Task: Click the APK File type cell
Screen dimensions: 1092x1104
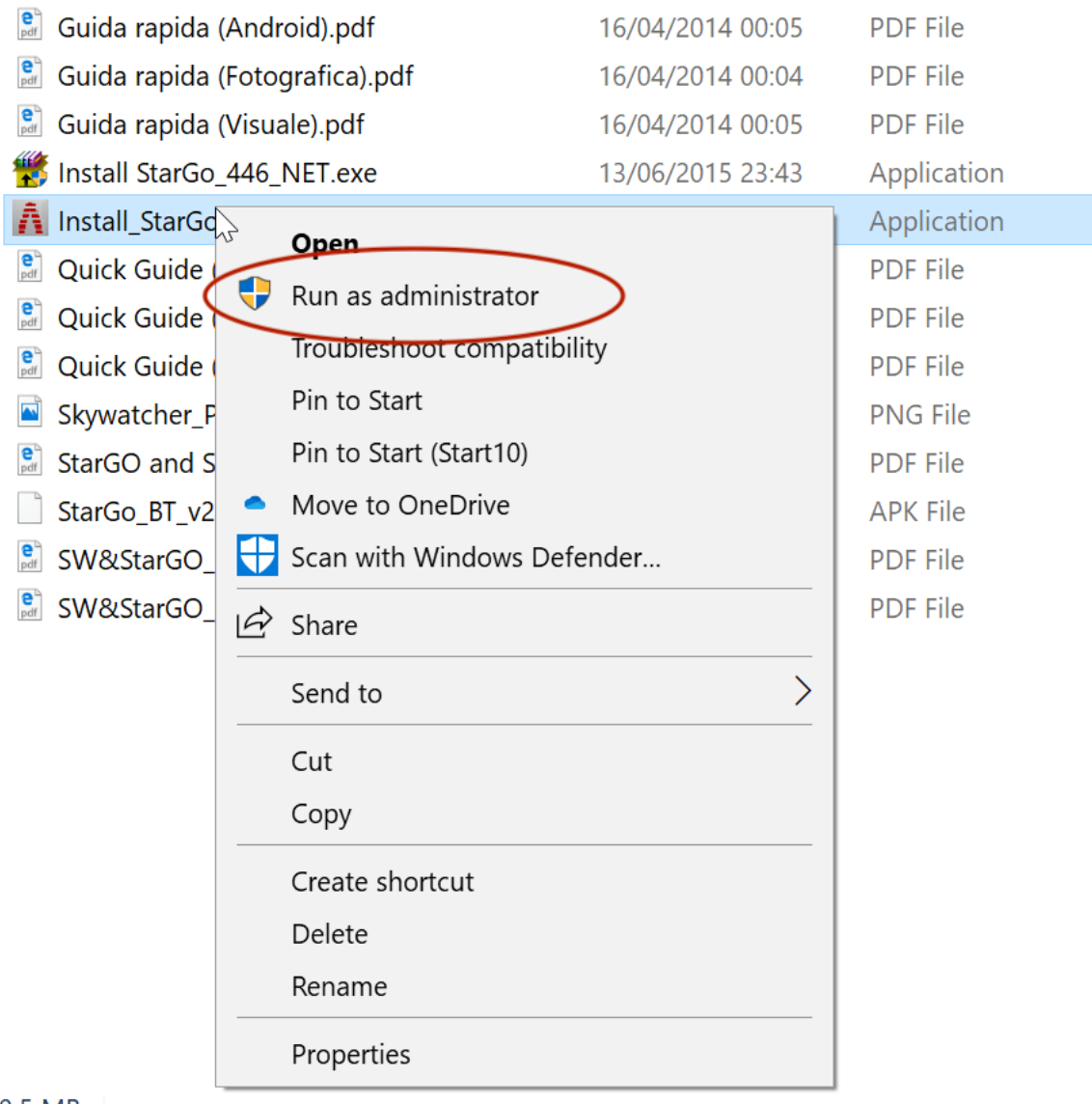Action: 916,511
